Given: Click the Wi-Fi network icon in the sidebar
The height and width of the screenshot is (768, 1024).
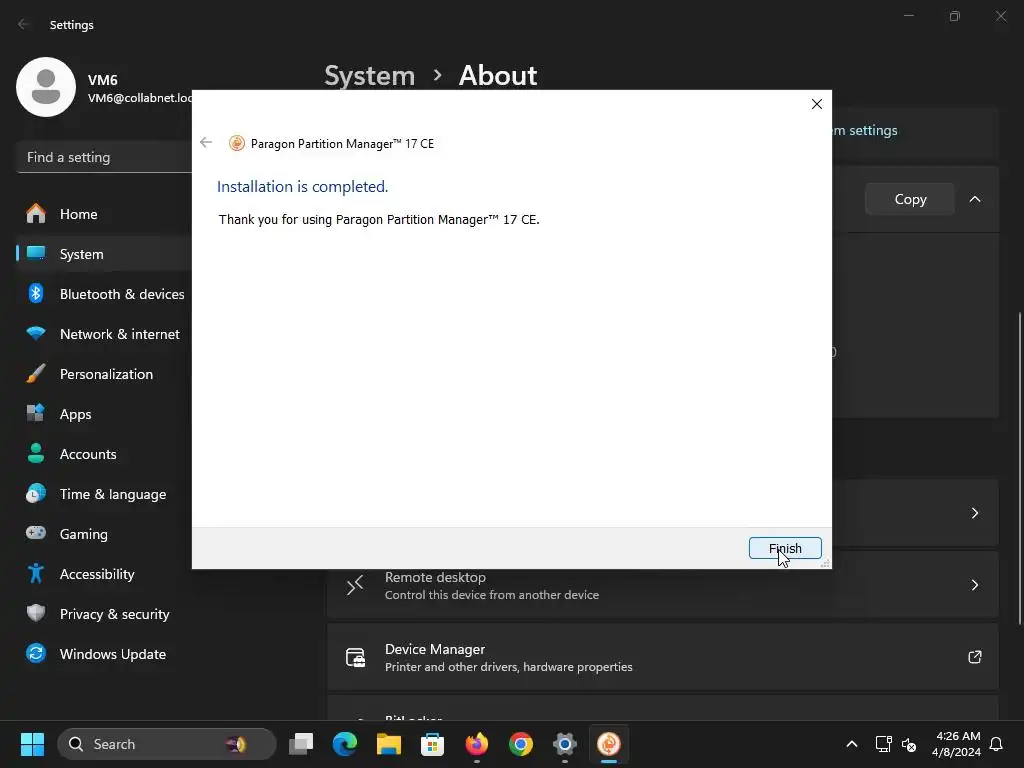Looking at the screenshot, I should point(36,333).
